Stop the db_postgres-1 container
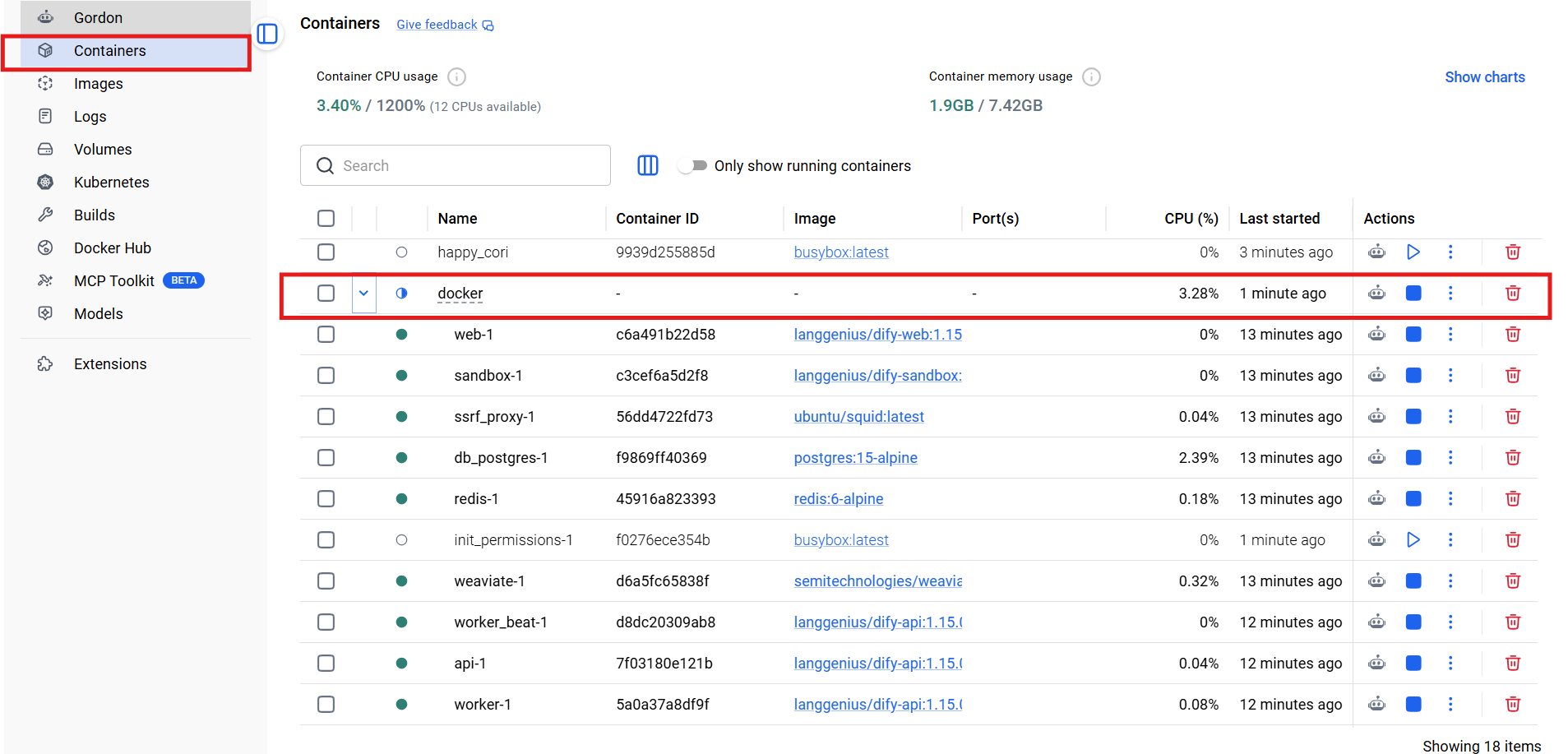1568x754 pixels. pyautogui.click(x=1413, y=457)
